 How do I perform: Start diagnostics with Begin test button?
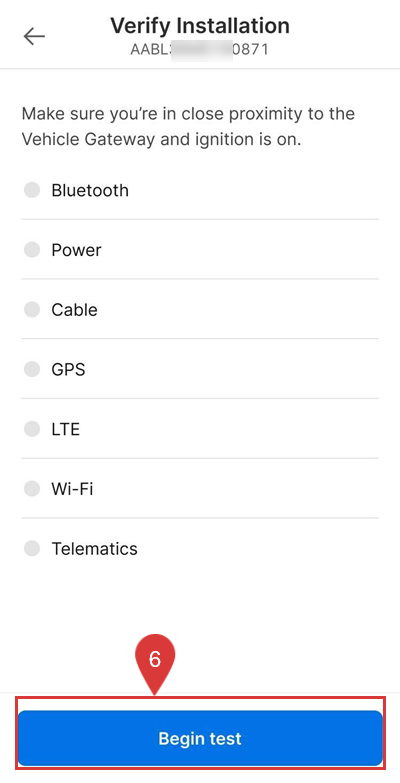point(200,738)
